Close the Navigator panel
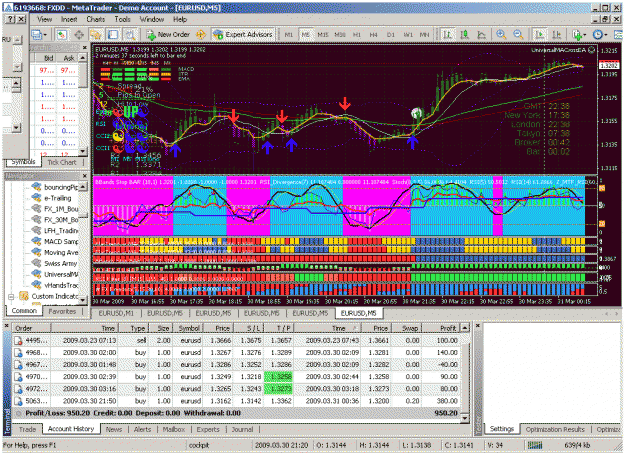Viewport: 625px width, 453px height. click(85, 176)
